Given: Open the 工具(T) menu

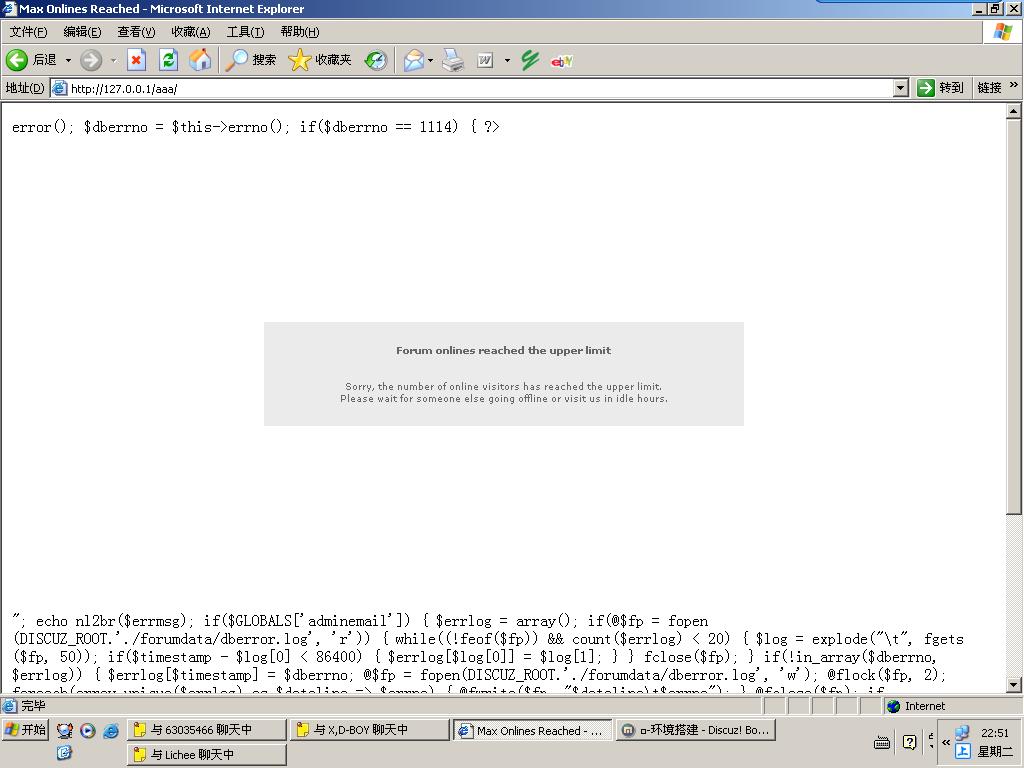Looking at the screenshot, I should click(x=245, y=32).
